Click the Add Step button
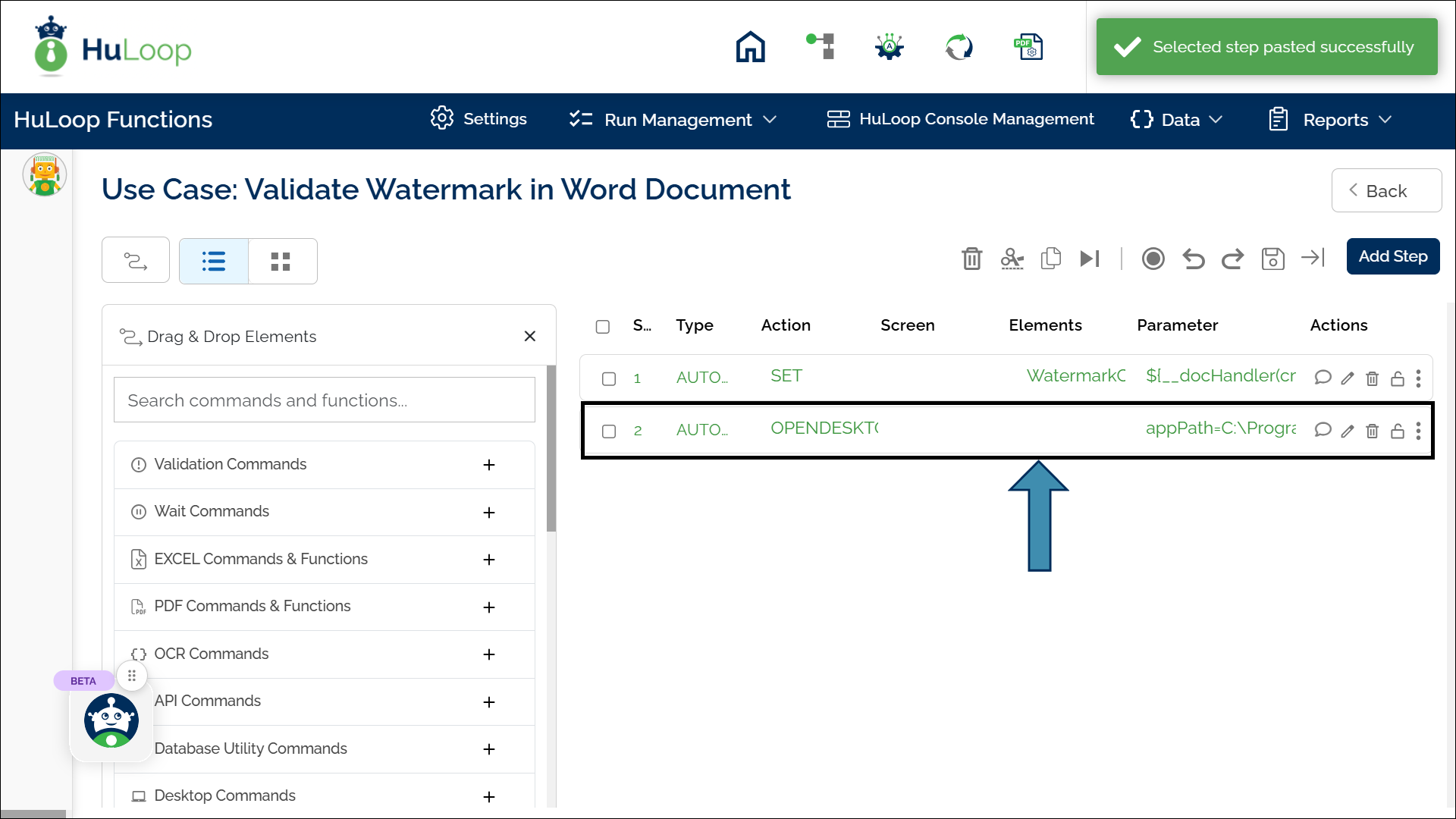The width and height of the screenshot is (1456, 819). (x=1392, y=256)
